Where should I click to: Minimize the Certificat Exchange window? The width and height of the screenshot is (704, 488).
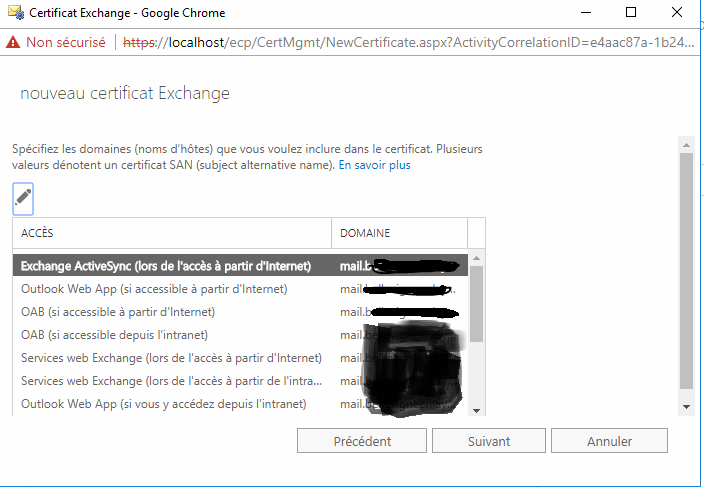click(586, 13)
